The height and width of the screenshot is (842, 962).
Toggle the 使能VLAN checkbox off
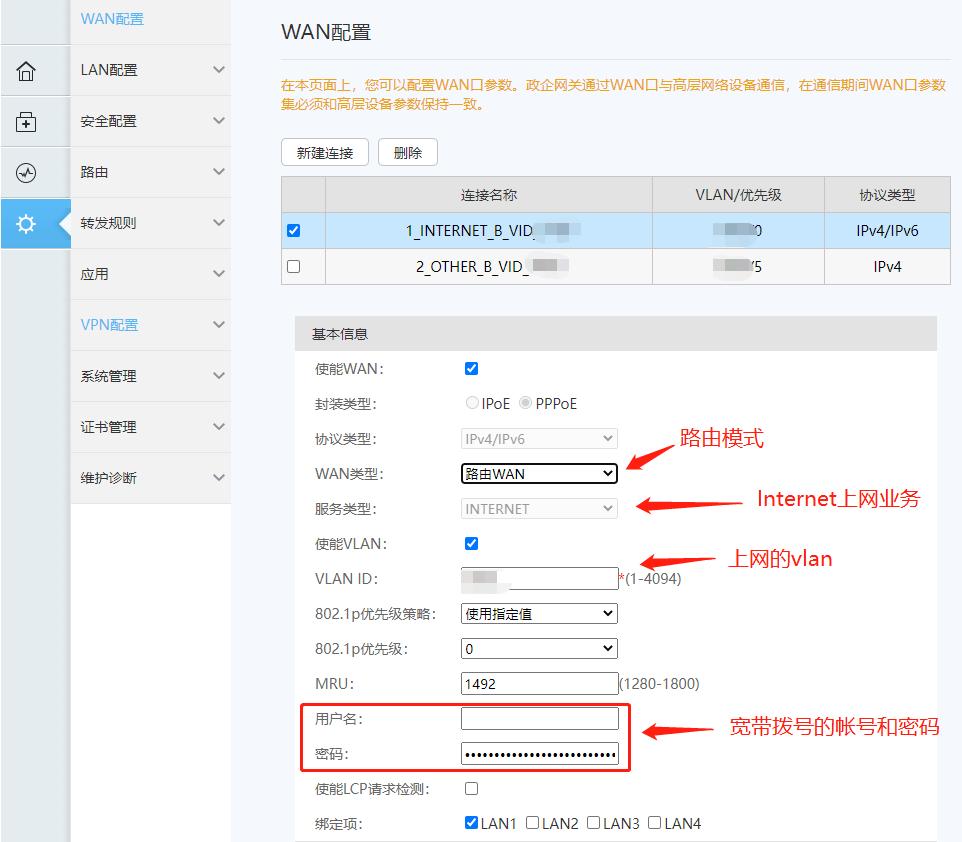click(x=471, y=543)
